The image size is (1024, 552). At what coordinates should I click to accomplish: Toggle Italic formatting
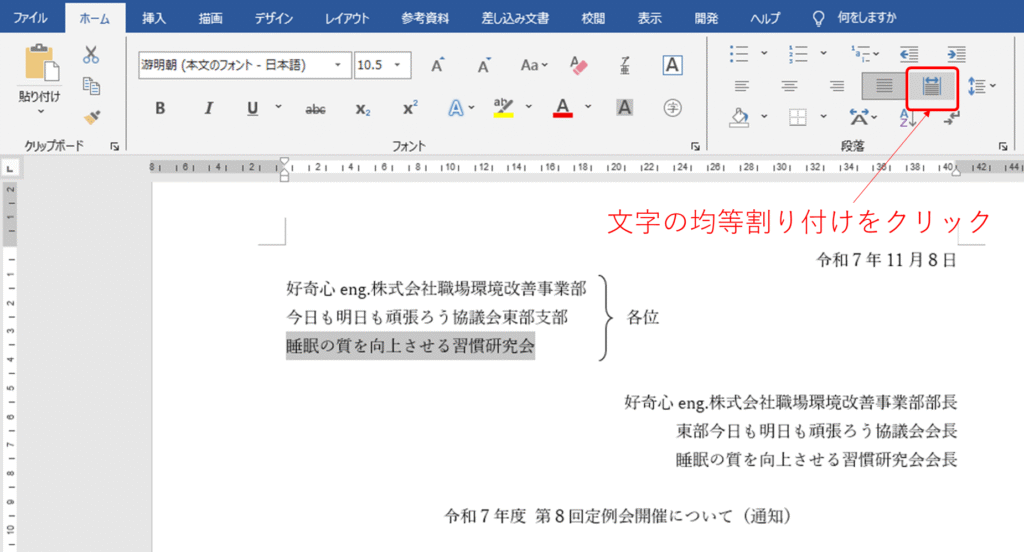(x=208, y=108)
